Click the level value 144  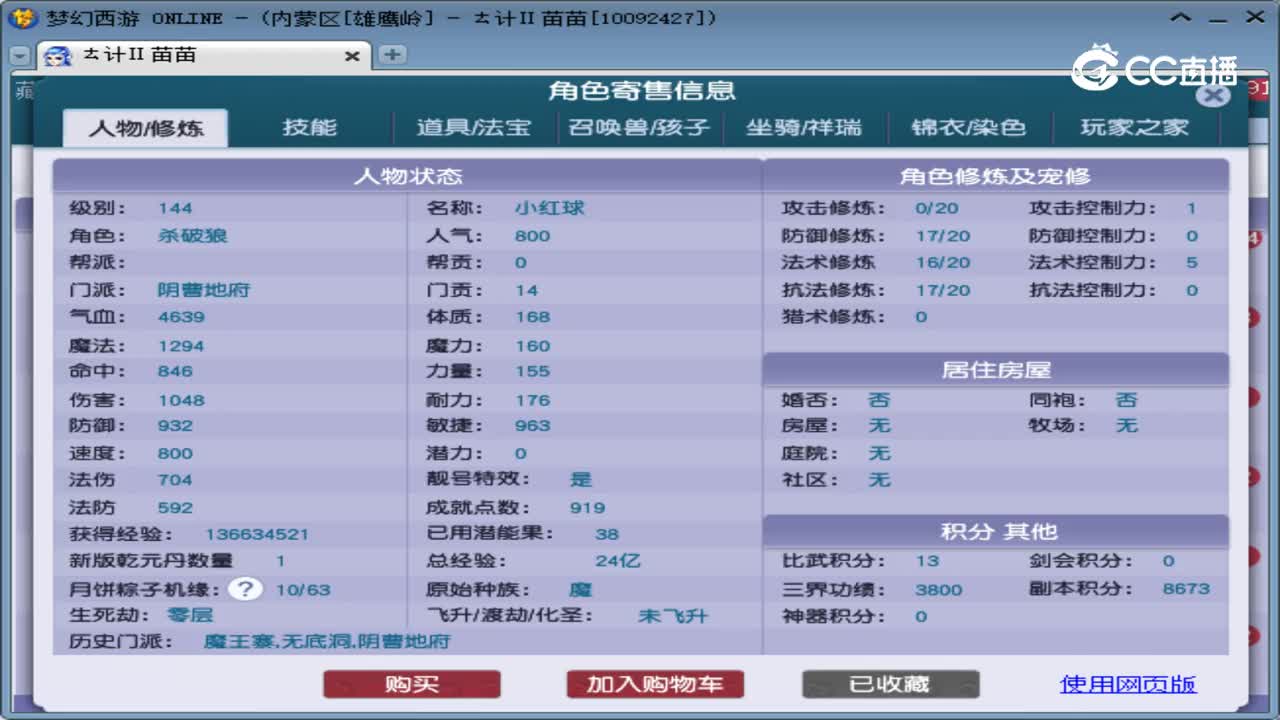pos(175,208)
